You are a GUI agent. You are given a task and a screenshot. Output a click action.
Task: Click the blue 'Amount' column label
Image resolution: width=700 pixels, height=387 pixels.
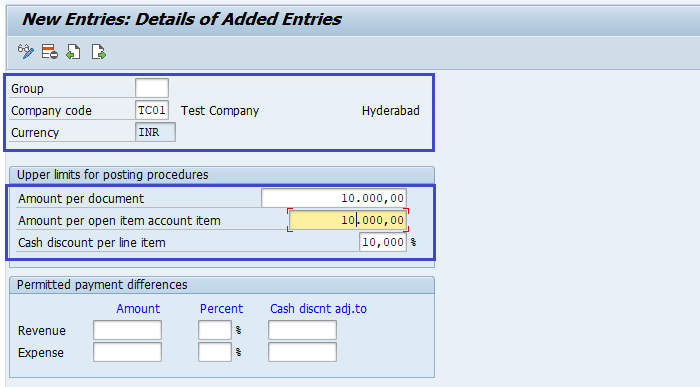(x=138, y=308)
